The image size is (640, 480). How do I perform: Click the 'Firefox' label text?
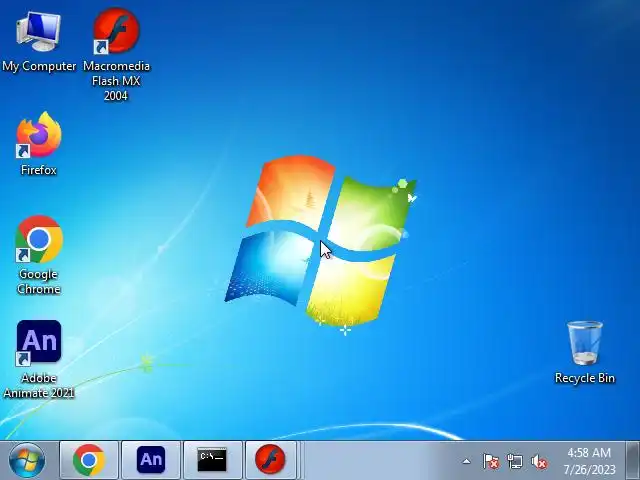click(x=39, y=170)
